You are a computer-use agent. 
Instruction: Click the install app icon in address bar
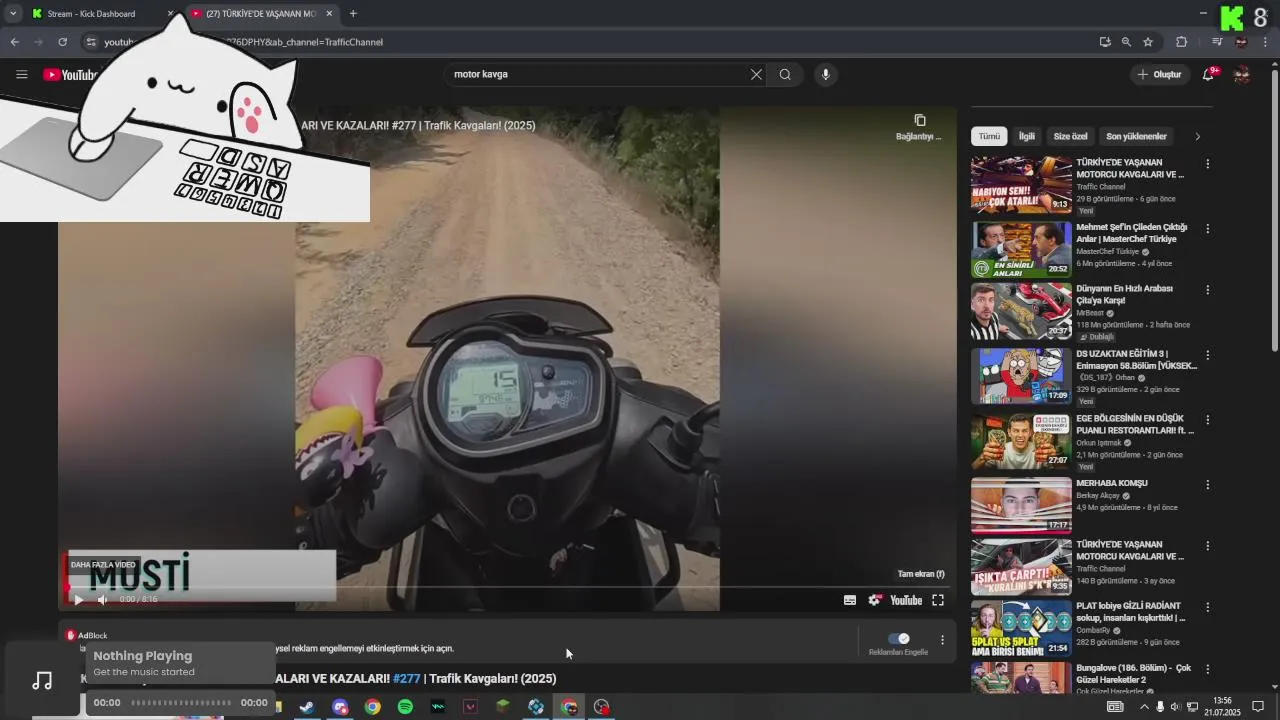(1105, 42)
